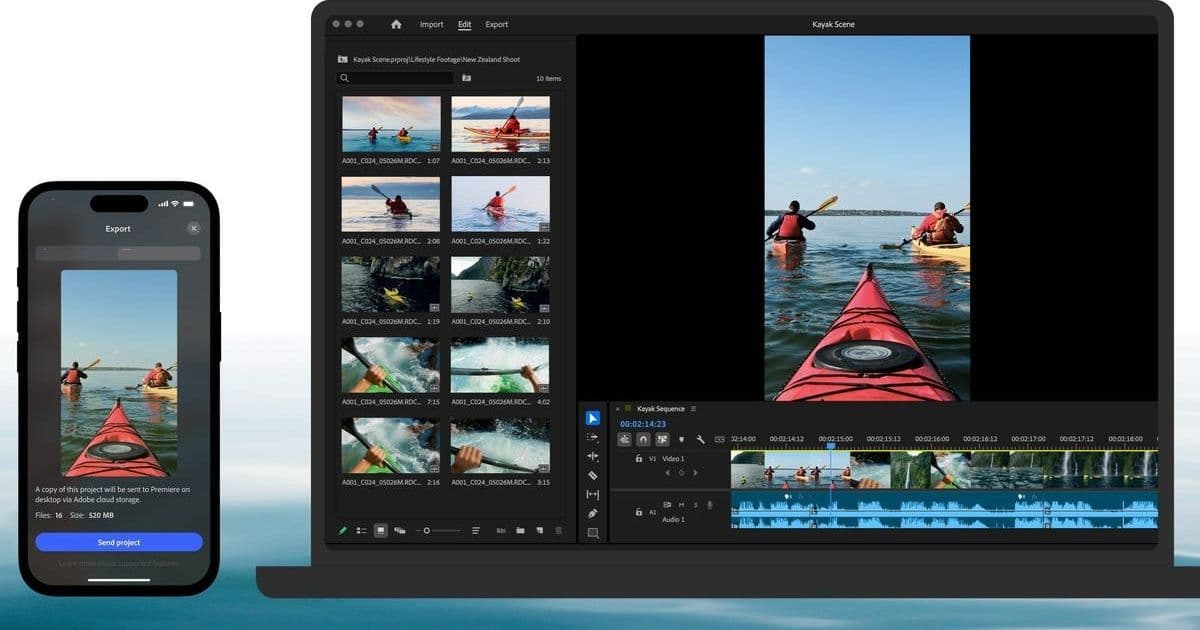Viewport: 1200px width, 630px height.
Task: Open the timeline settings wrench icon
Action: [x=701, y=440]
